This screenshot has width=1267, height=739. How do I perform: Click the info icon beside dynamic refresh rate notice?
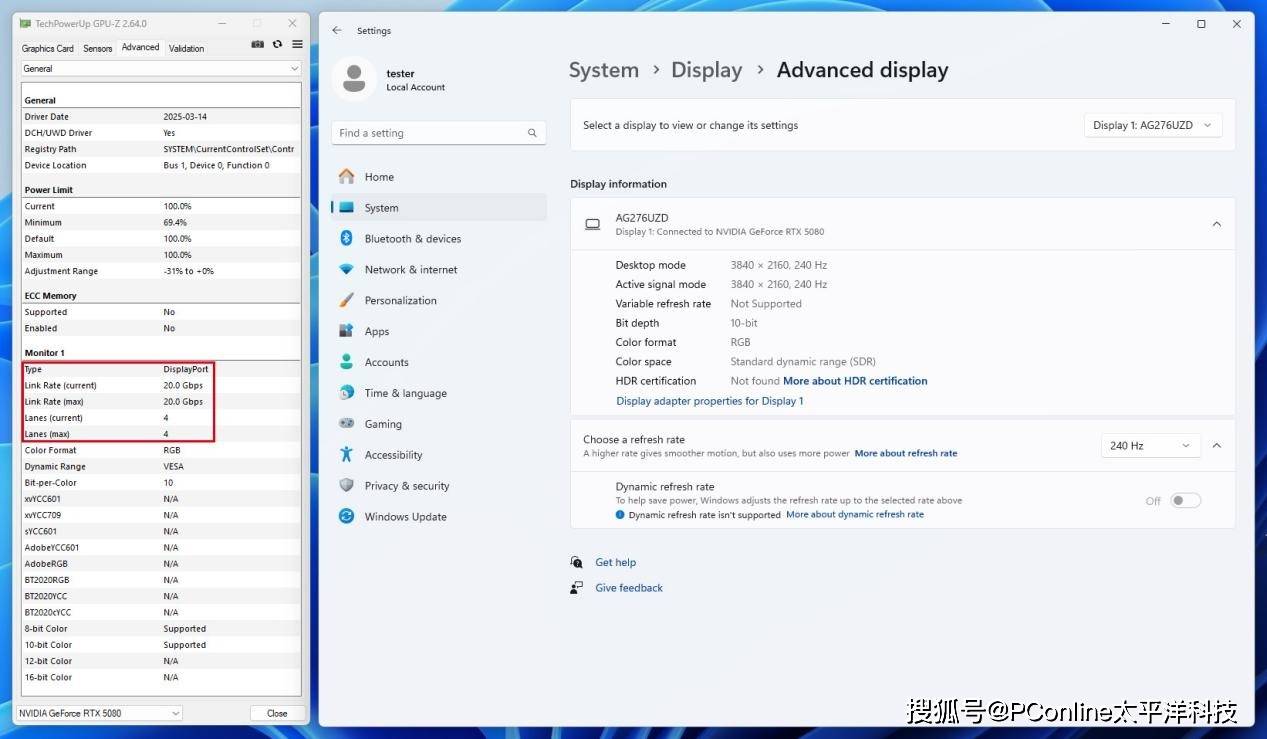click(620, 515)
